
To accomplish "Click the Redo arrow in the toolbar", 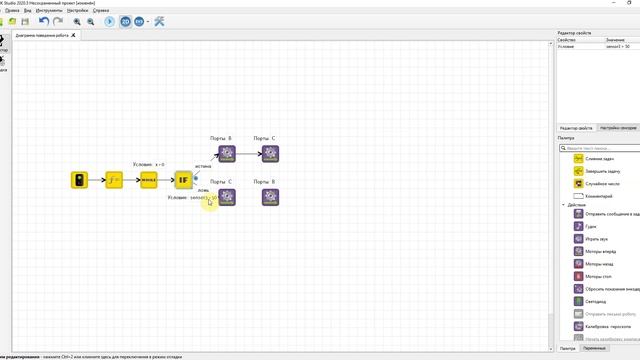I will (x=58, y=21).
